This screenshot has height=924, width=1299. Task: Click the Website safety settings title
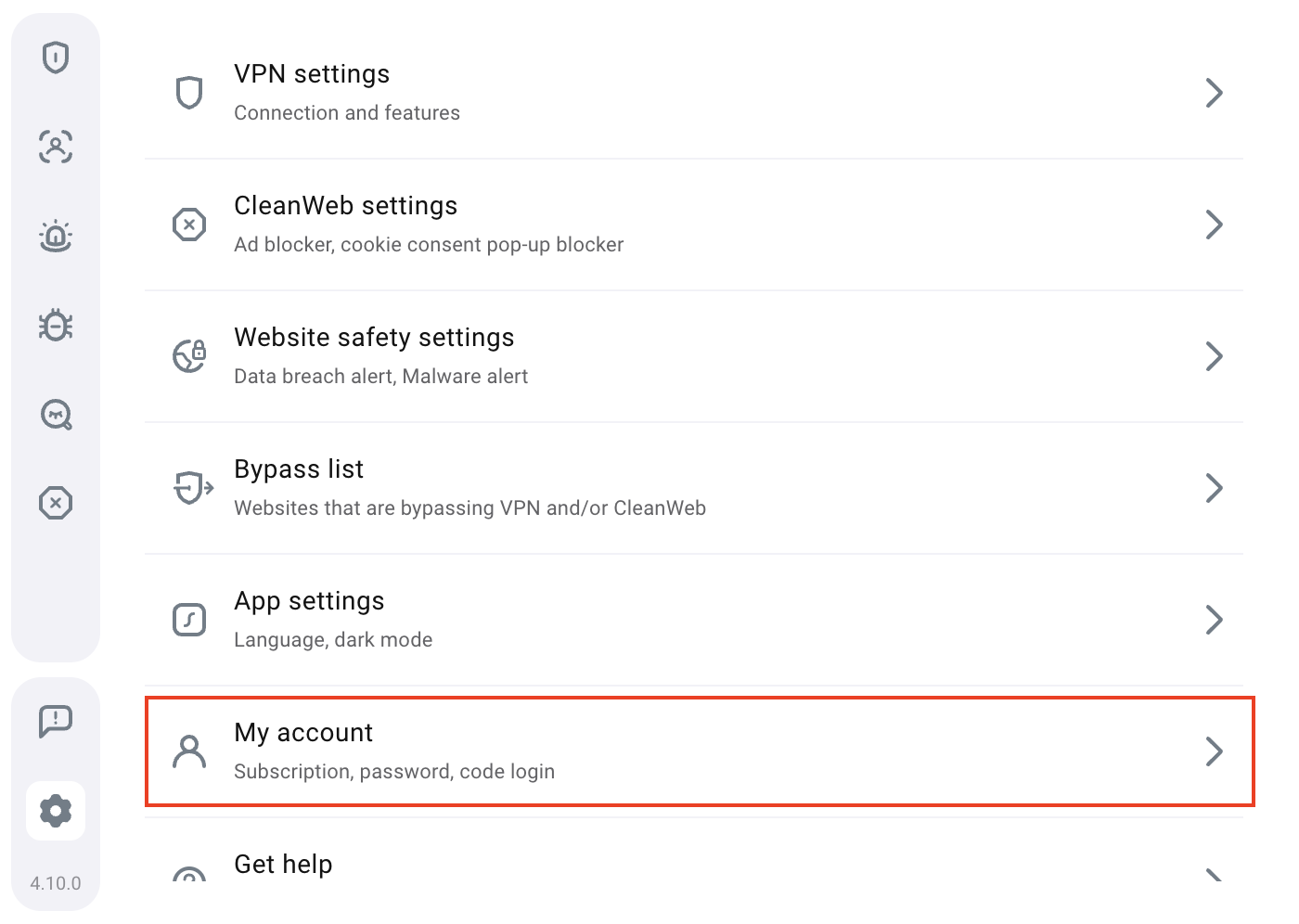[374, 338]
